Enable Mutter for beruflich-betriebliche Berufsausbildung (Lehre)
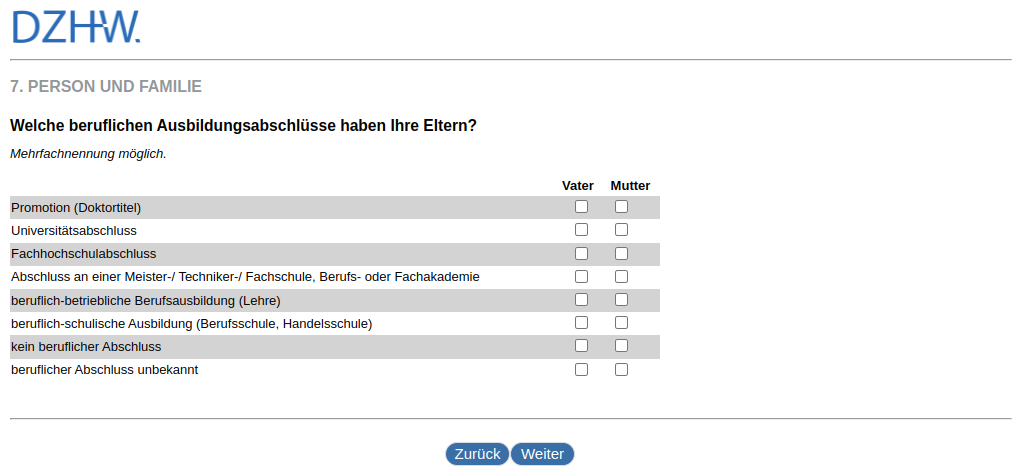This screenshot has height=475, width=1021. [x=621, y=299]
